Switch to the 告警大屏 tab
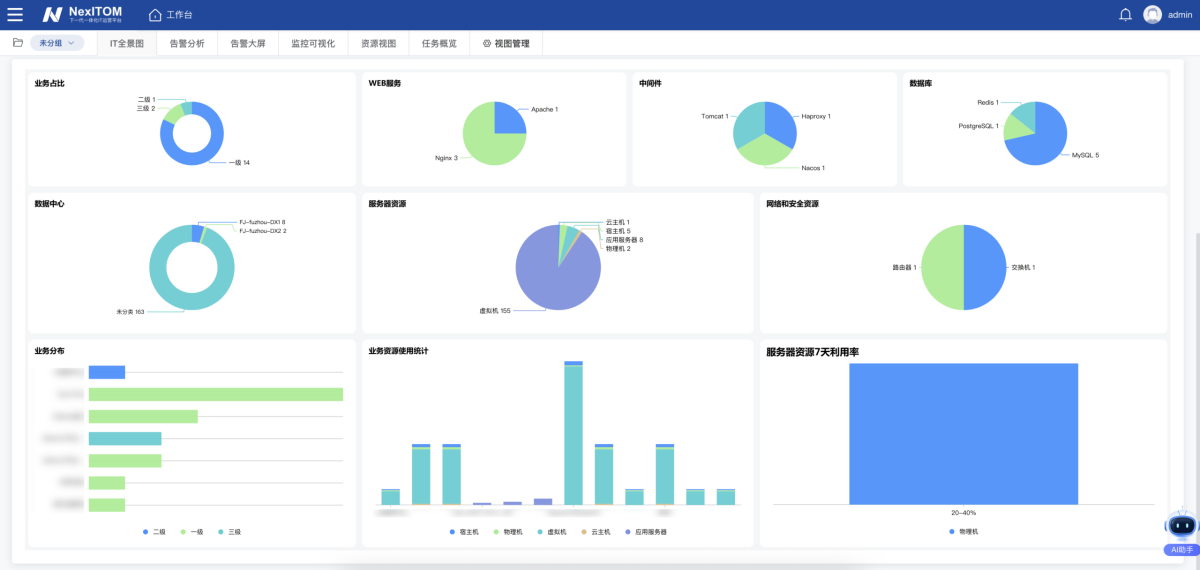The image size is (1200, 570). coord(247,44)
